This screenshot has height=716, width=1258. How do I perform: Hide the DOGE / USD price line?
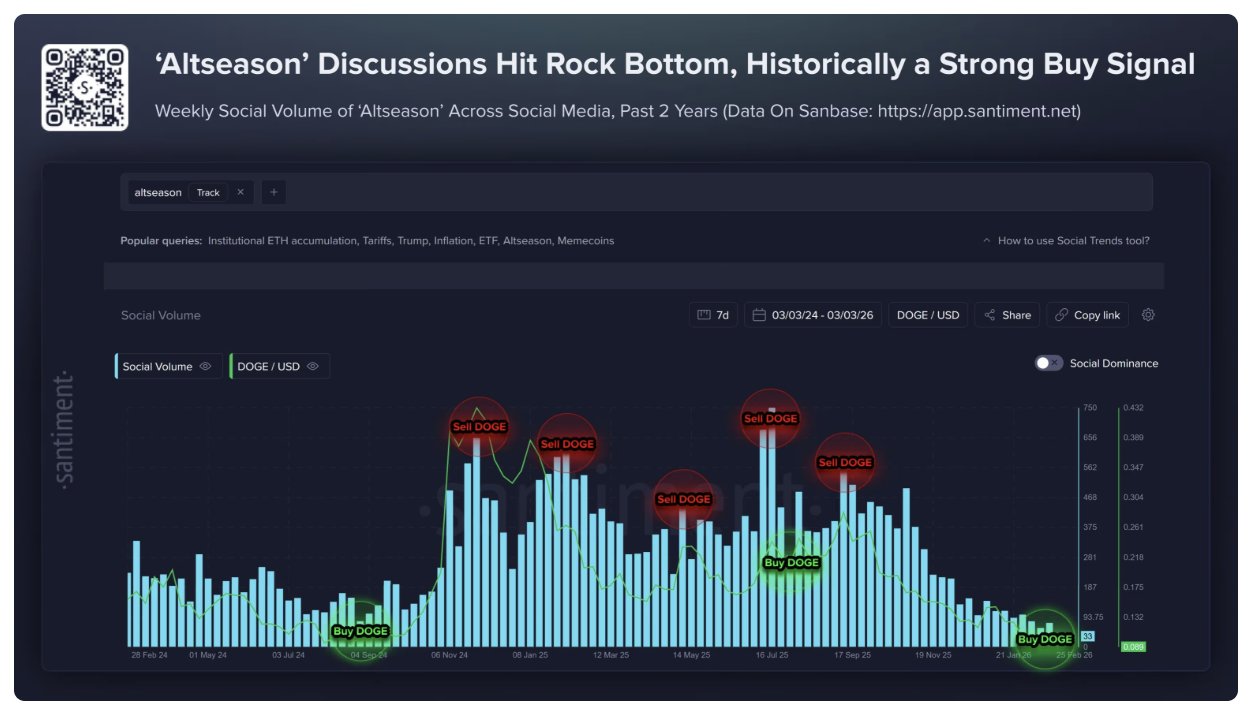pyautogui.click(x=312, y=367)
